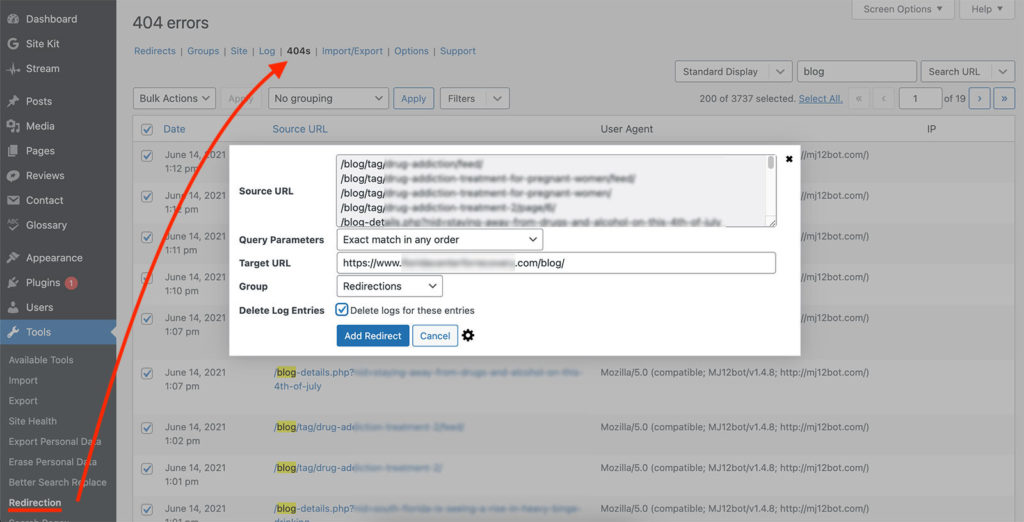
Task: Open the Bulk Actions dropdown
Action: pyautogui.click(x=174, y=99)
